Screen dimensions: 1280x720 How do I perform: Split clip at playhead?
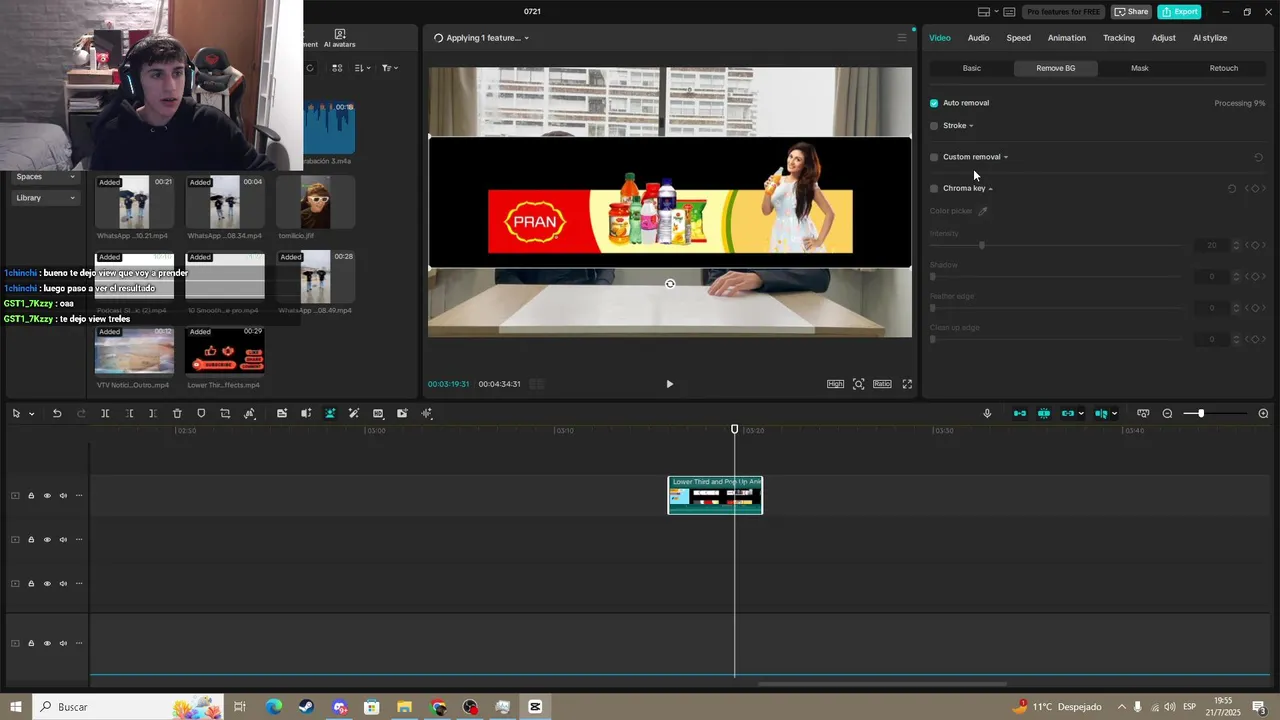click(105, 413)
